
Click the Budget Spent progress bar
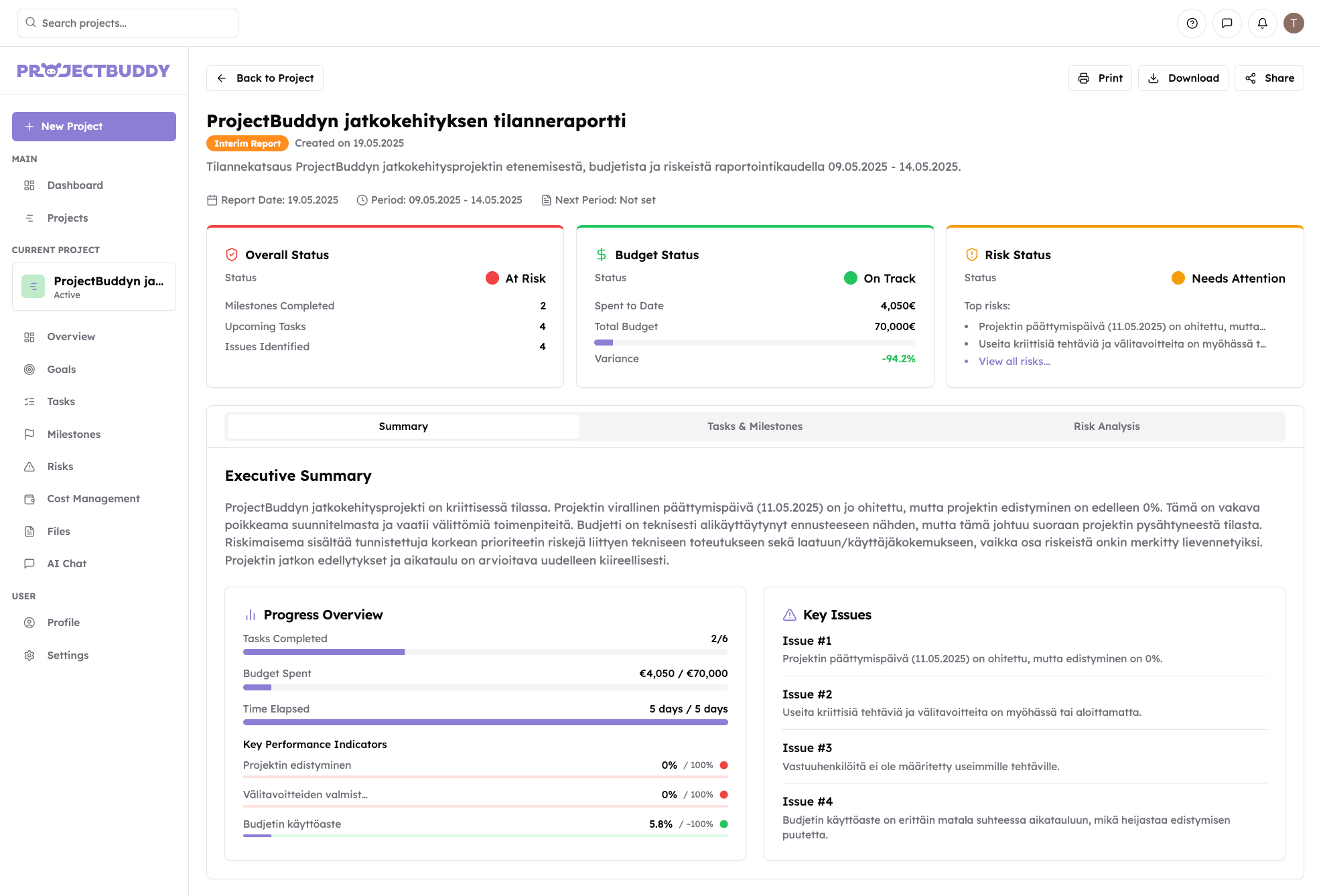pyautogui.click(x=486, y=688)
